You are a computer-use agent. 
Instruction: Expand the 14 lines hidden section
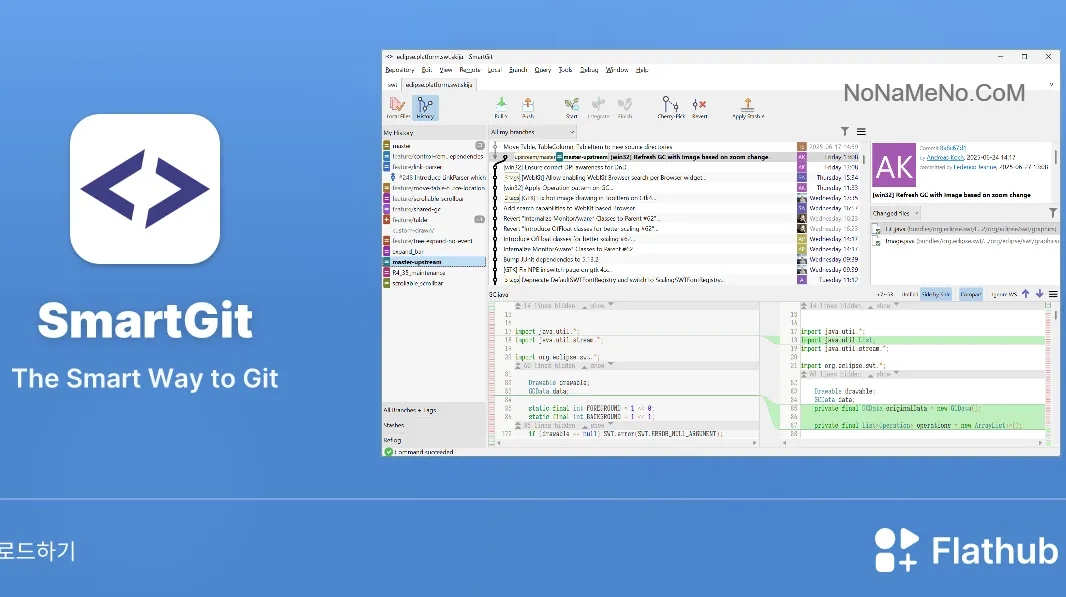549,306
